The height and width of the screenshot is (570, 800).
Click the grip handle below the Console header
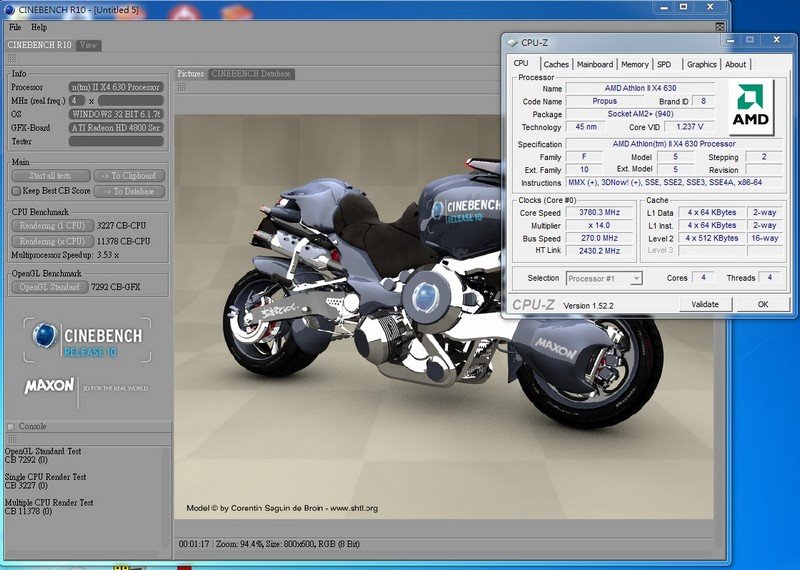(12, 439)
